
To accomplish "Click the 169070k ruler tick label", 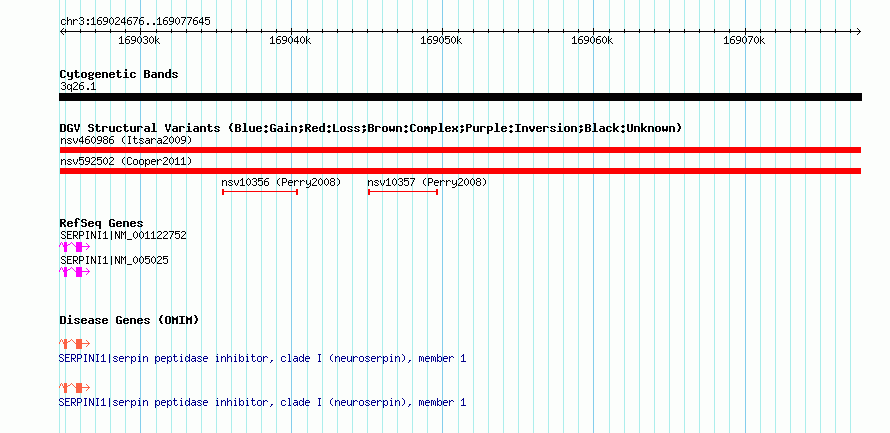I will pos(744,41).
